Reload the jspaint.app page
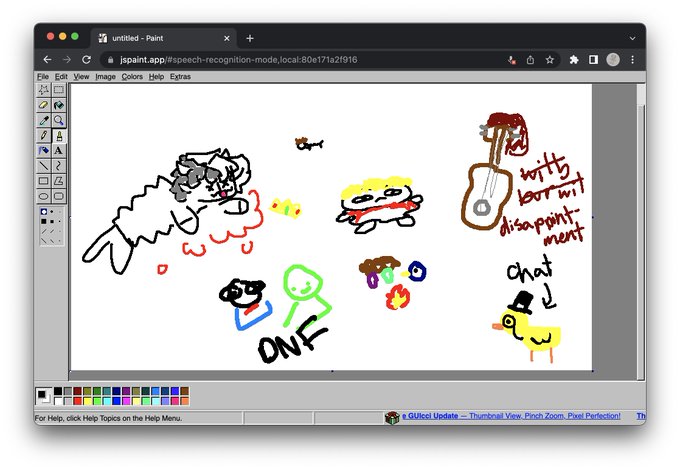 click(86, 59)
